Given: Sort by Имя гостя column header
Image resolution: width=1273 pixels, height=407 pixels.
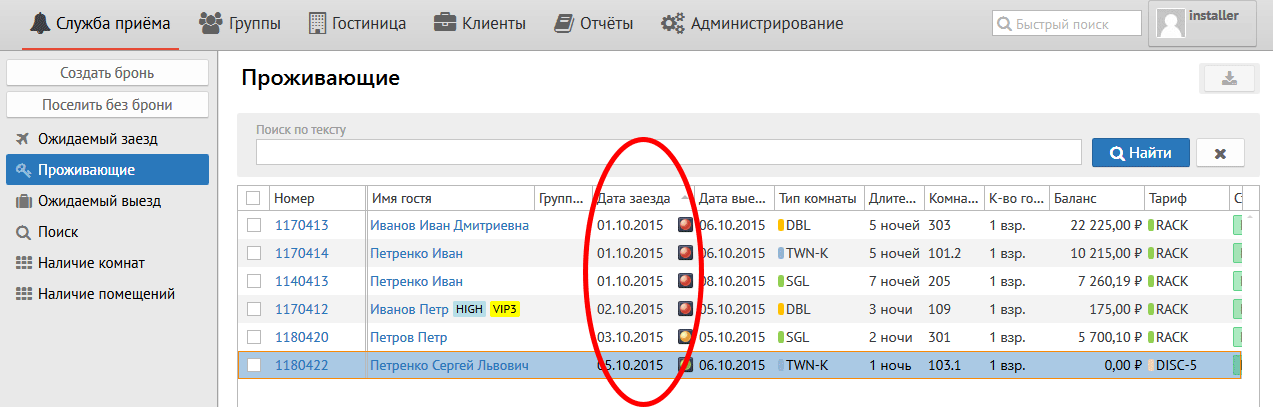Looking at the screenshot, I should (449, 198).
